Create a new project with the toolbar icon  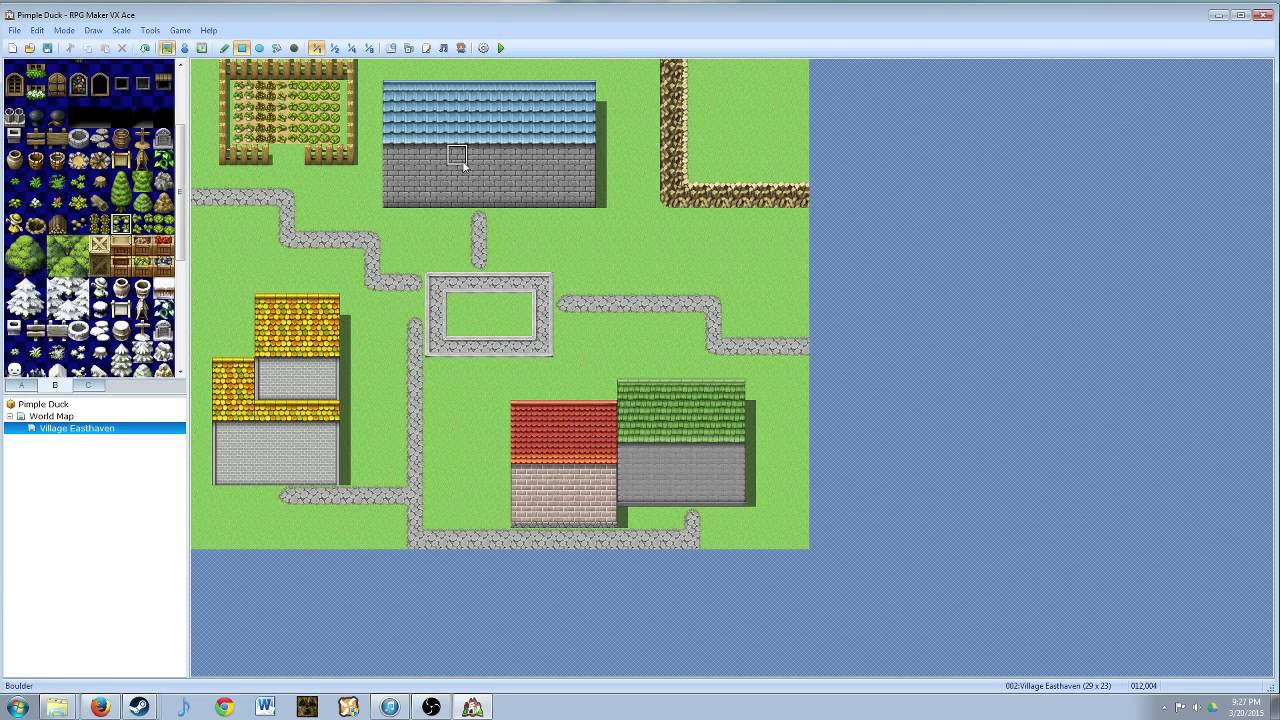click(x=12, y=48)
